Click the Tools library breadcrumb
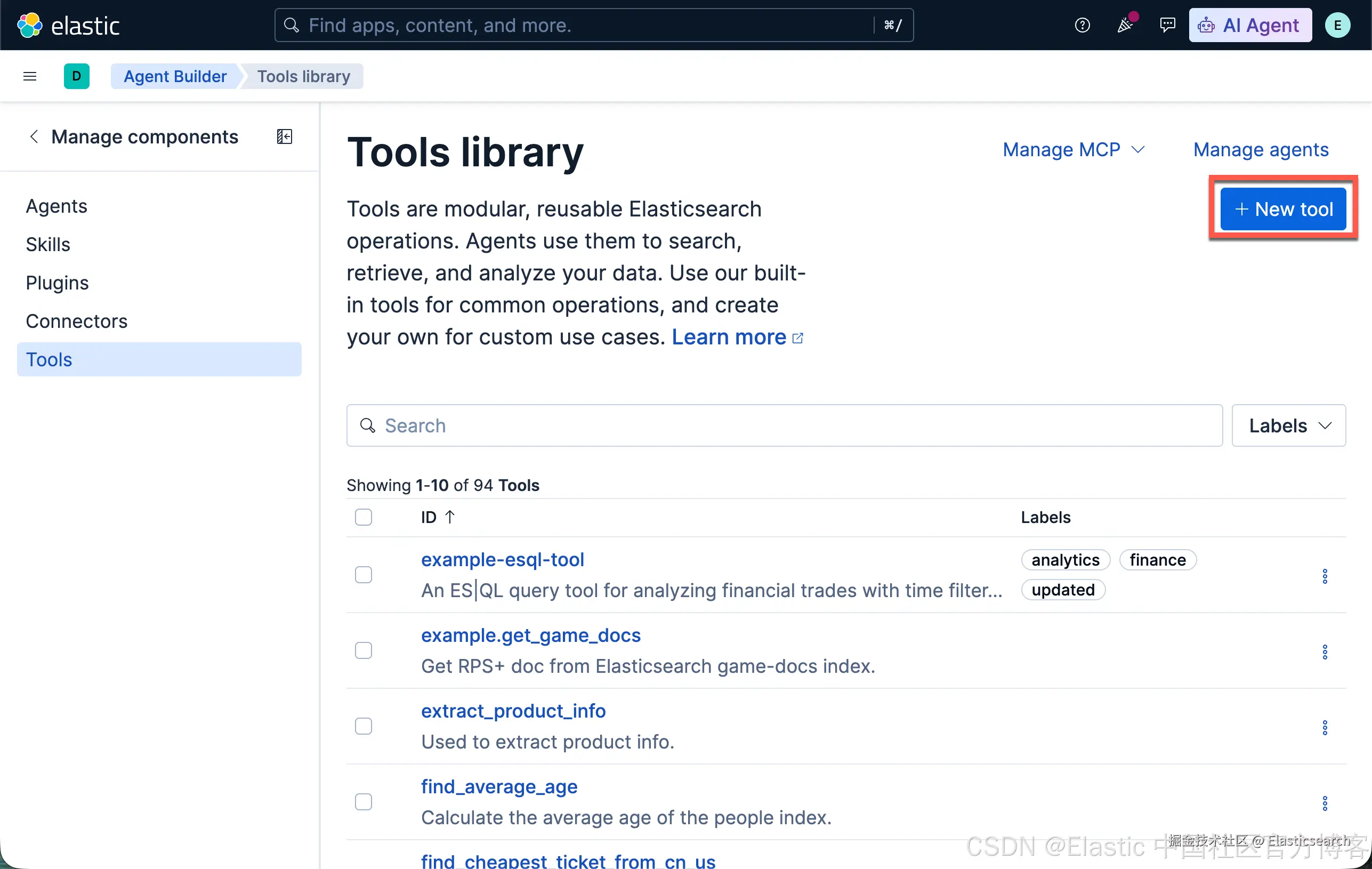The height and width of the screenshot is (869, 1372). pos(304,76)
